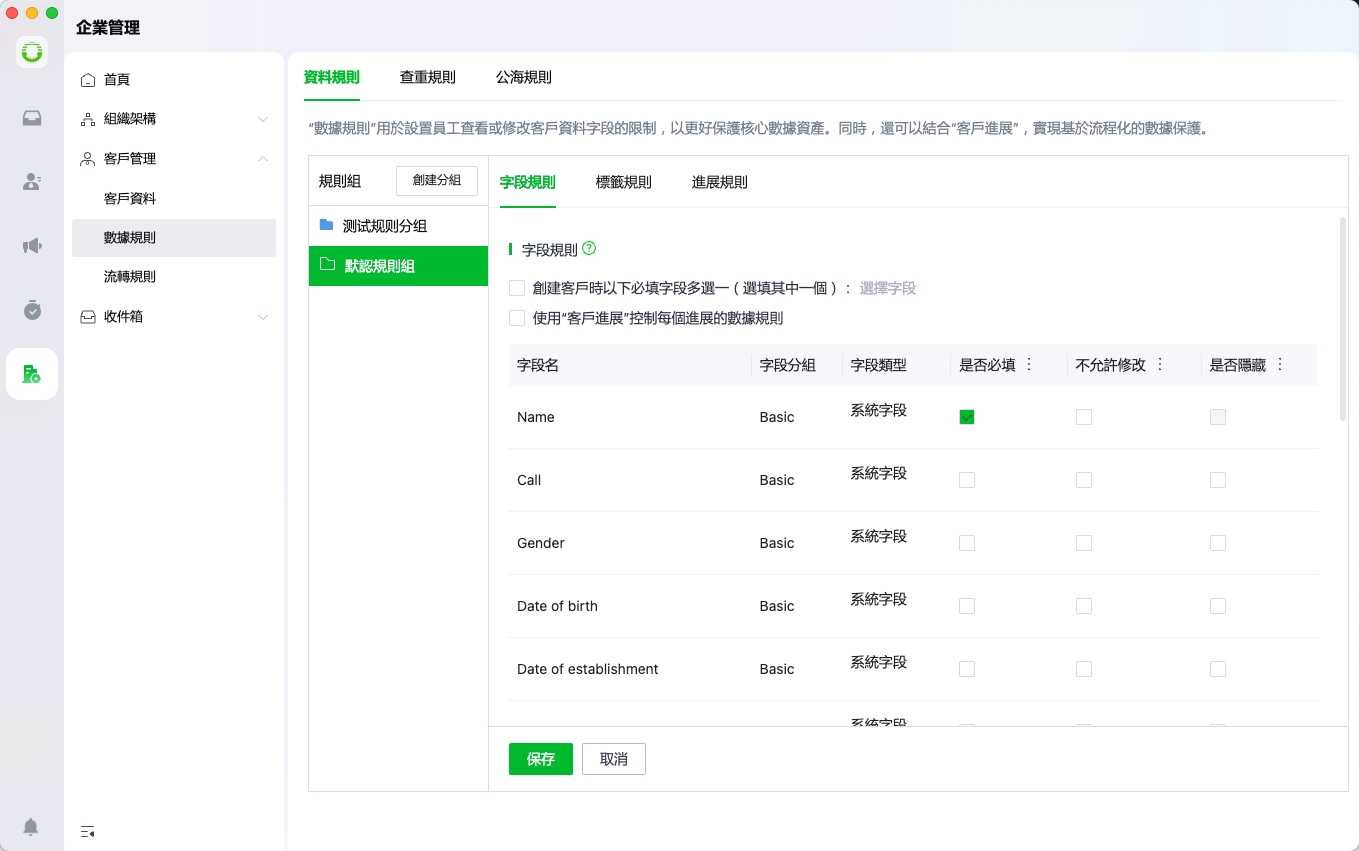Click the 創建分組 button

coord(437,180)
